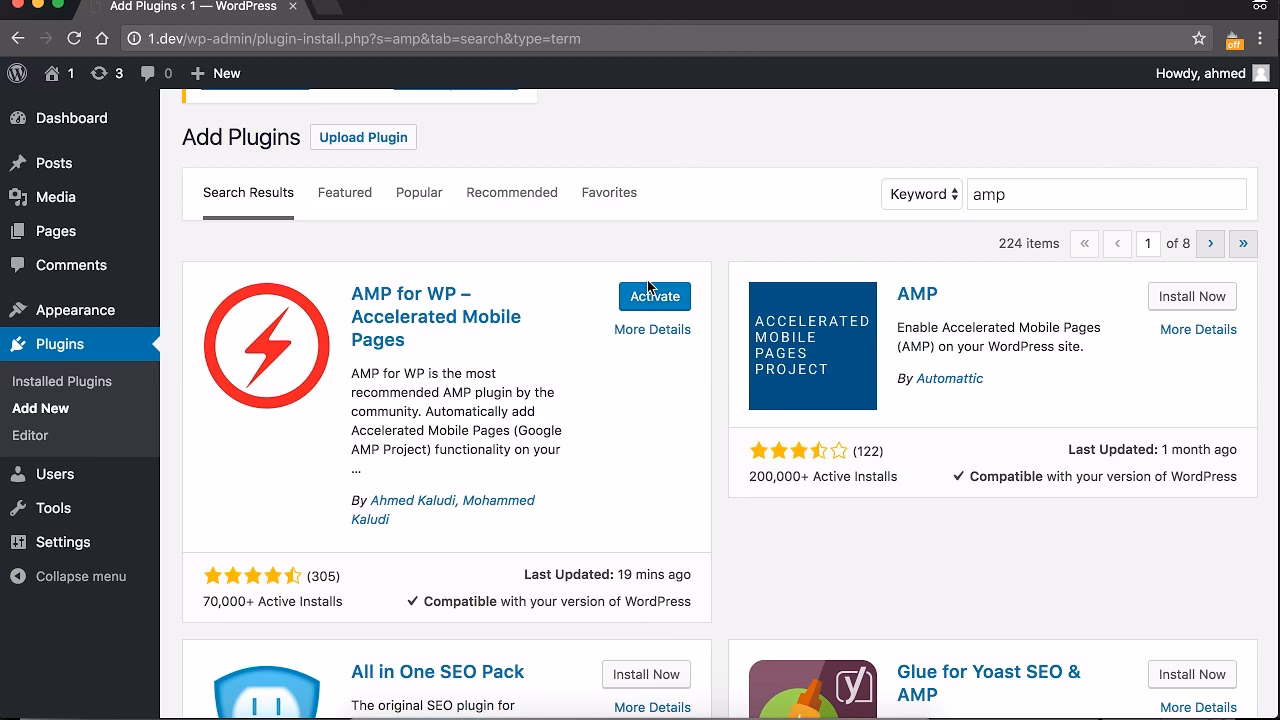Viewport: 1280px width, 720px height.
Task: Switch to the Favorites tab
Action: coord(609,192)
